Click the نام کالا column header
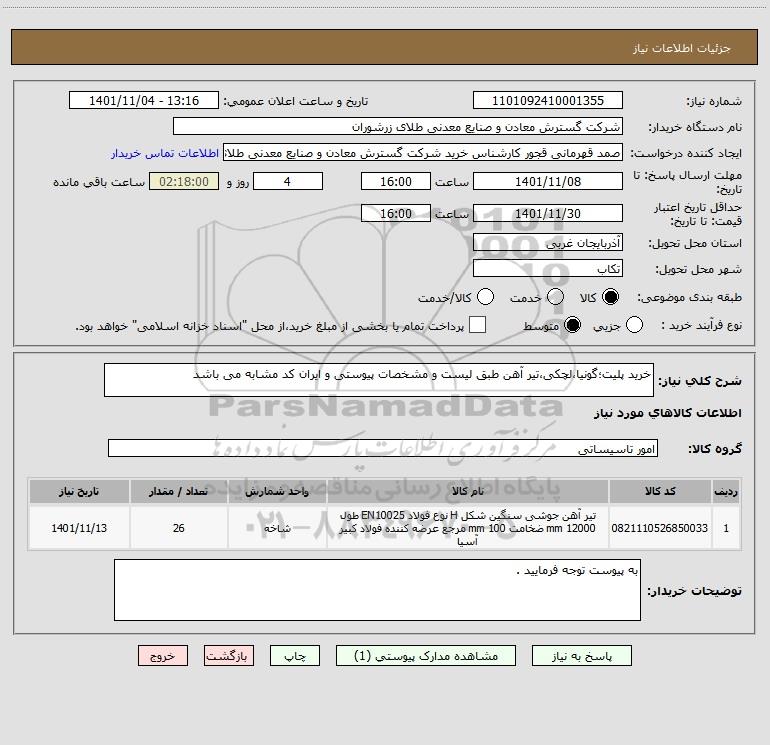770x745 pixels. (x=468, y=491)
